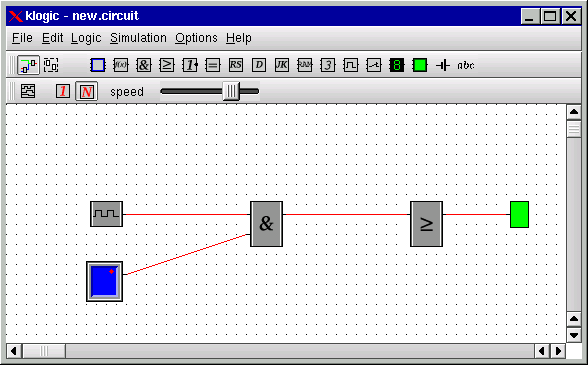The height and width of the screenshot is (365, 588).
Task: Open the Logic menu
Action: coord(86,38)
